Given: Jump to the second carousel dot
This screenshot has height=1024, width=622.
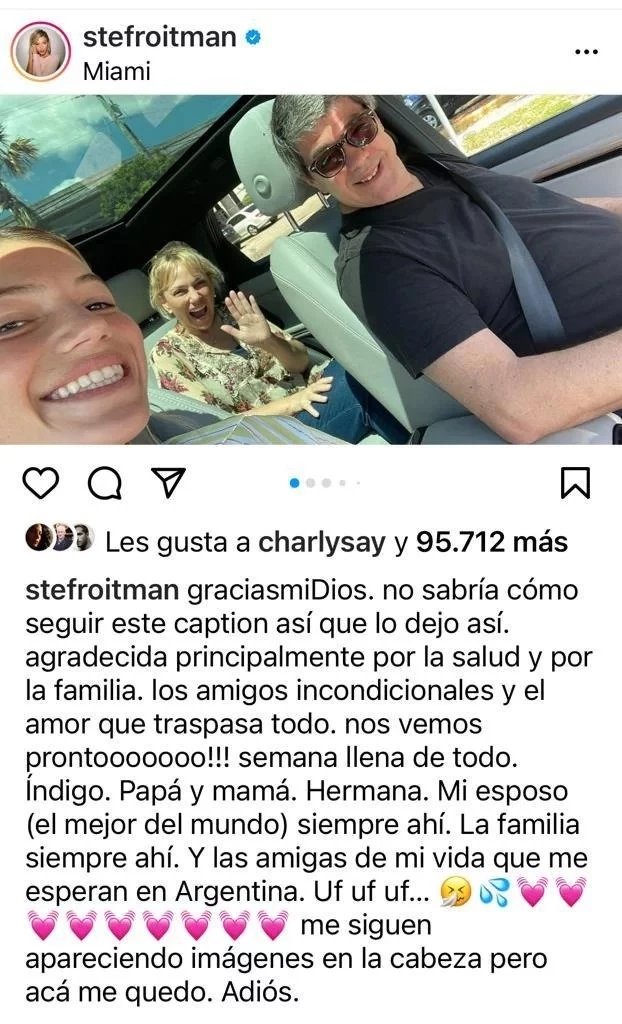Looking at the screenshot, I should [310, 483].
